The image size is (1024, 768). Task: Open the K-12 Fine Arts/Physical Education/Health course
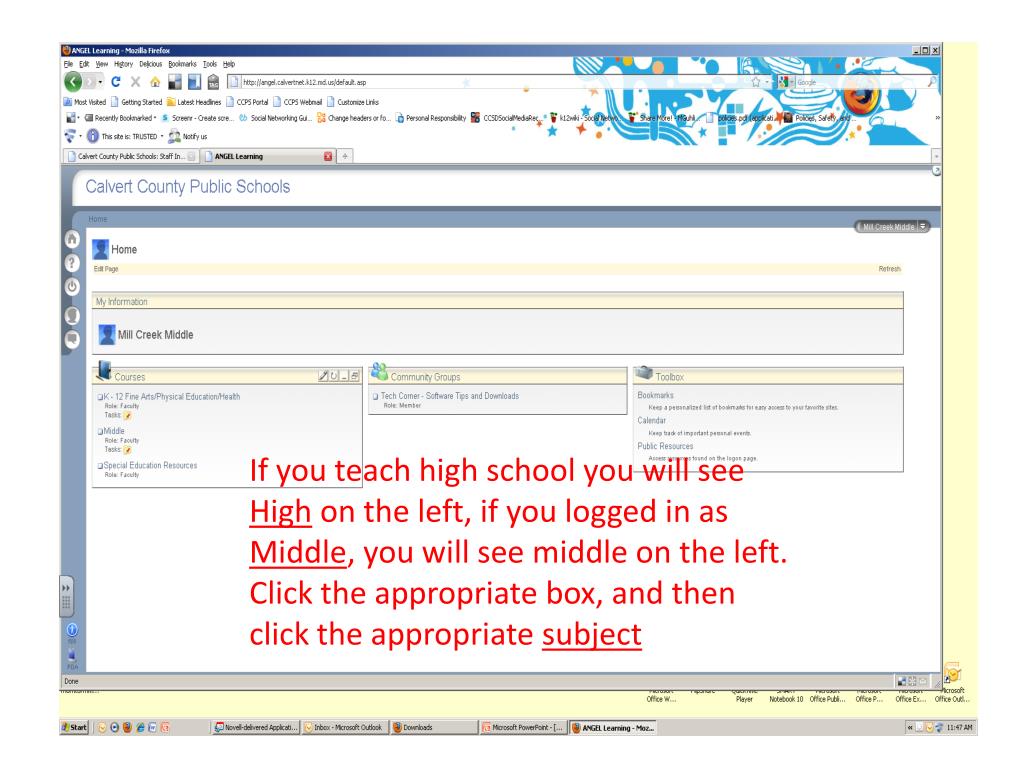[172, 396]
